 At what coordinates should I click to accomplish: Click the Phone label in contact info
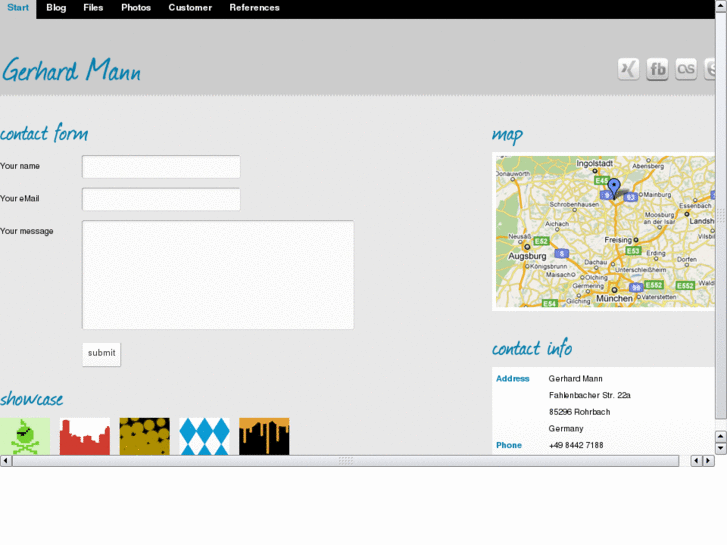click(509, 445)
